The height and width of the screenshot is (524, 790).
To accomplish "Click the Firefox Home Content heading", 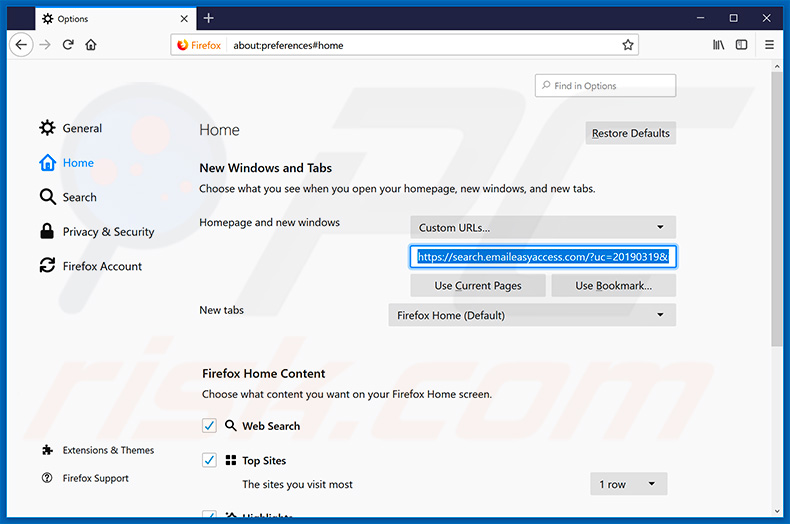I will tap(264, 373).
